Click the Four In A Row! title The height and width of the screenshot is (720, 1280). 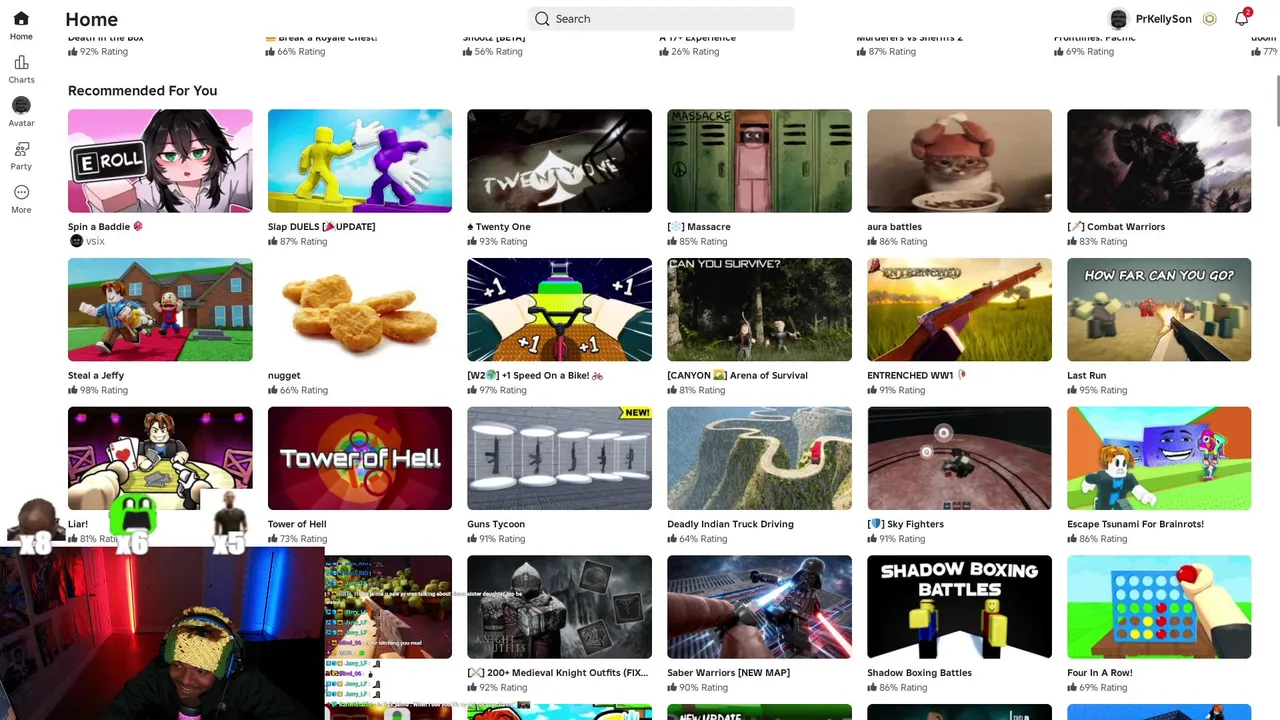(x=1099, y=673)
